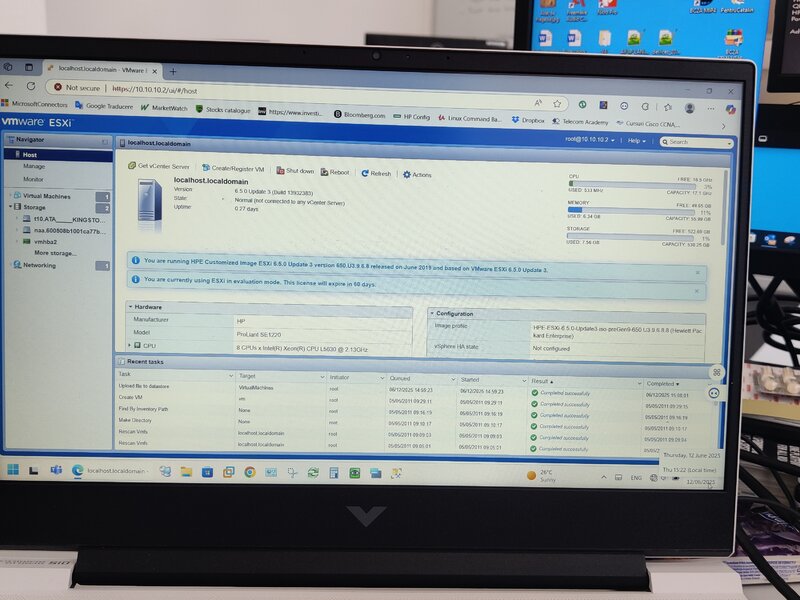
Task: Open Chrome from the taskbar
Action: click(249, 472)
